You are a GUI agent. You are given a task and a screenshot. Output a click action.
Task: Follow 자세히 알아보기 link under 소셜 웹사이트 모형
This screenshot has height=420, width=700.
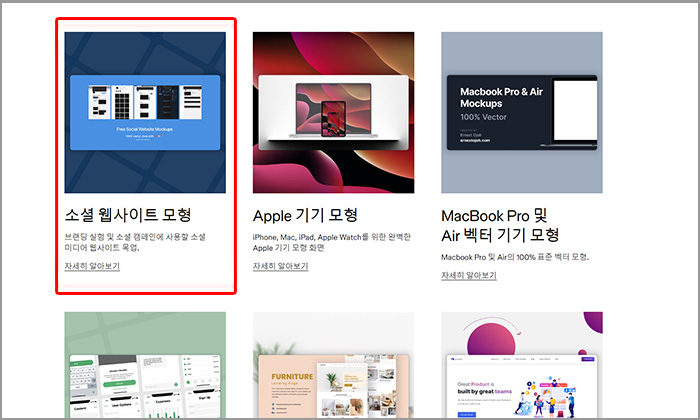point(92,266)
